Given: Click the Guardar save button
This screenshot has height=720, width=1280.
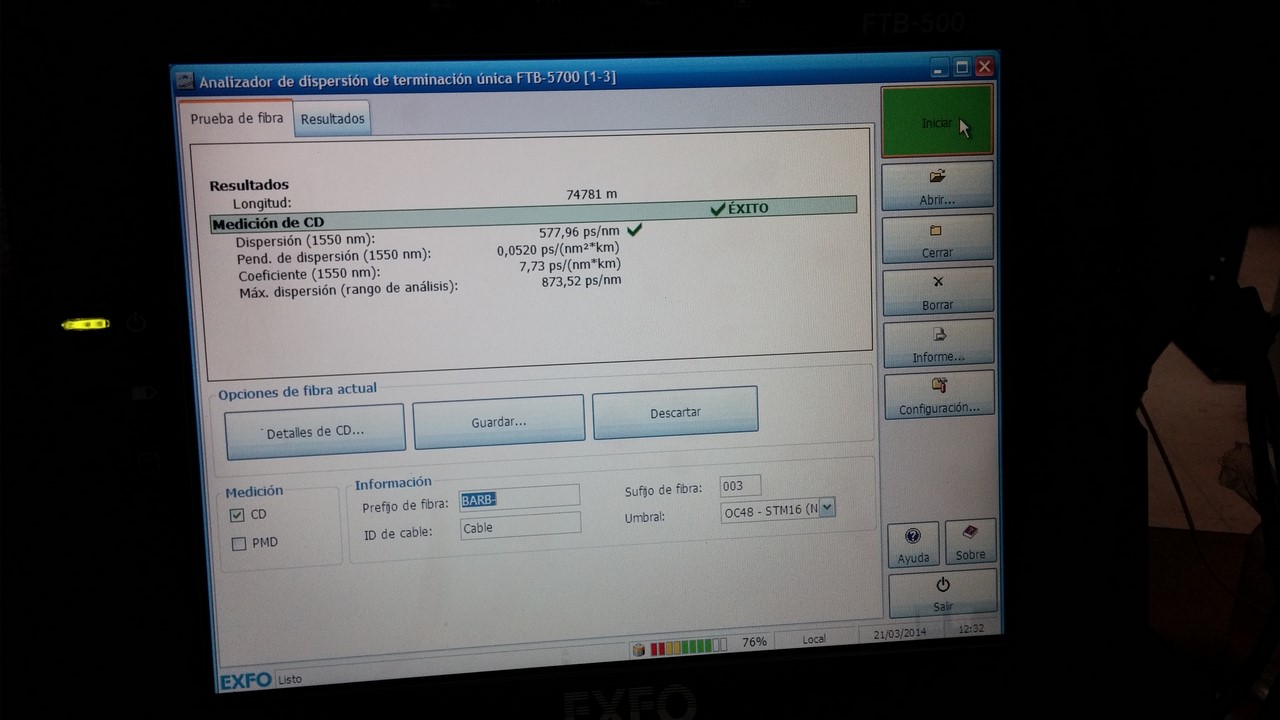Looking at the screenshot, I should [498, 421].
